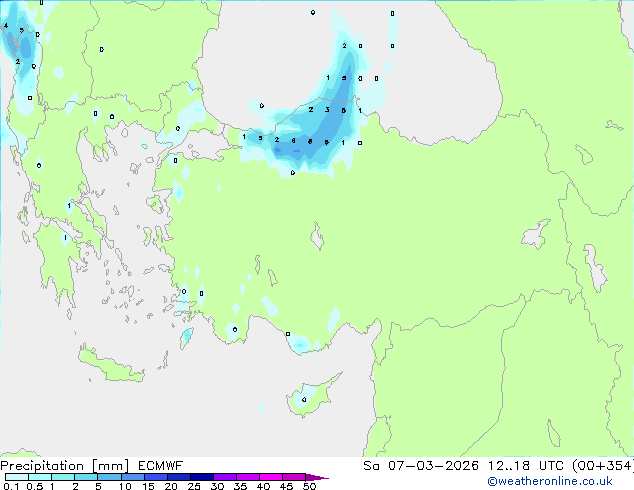Click the '0.1' legend scale value
The width and height of the screenshot is (634, 490).
11,486
